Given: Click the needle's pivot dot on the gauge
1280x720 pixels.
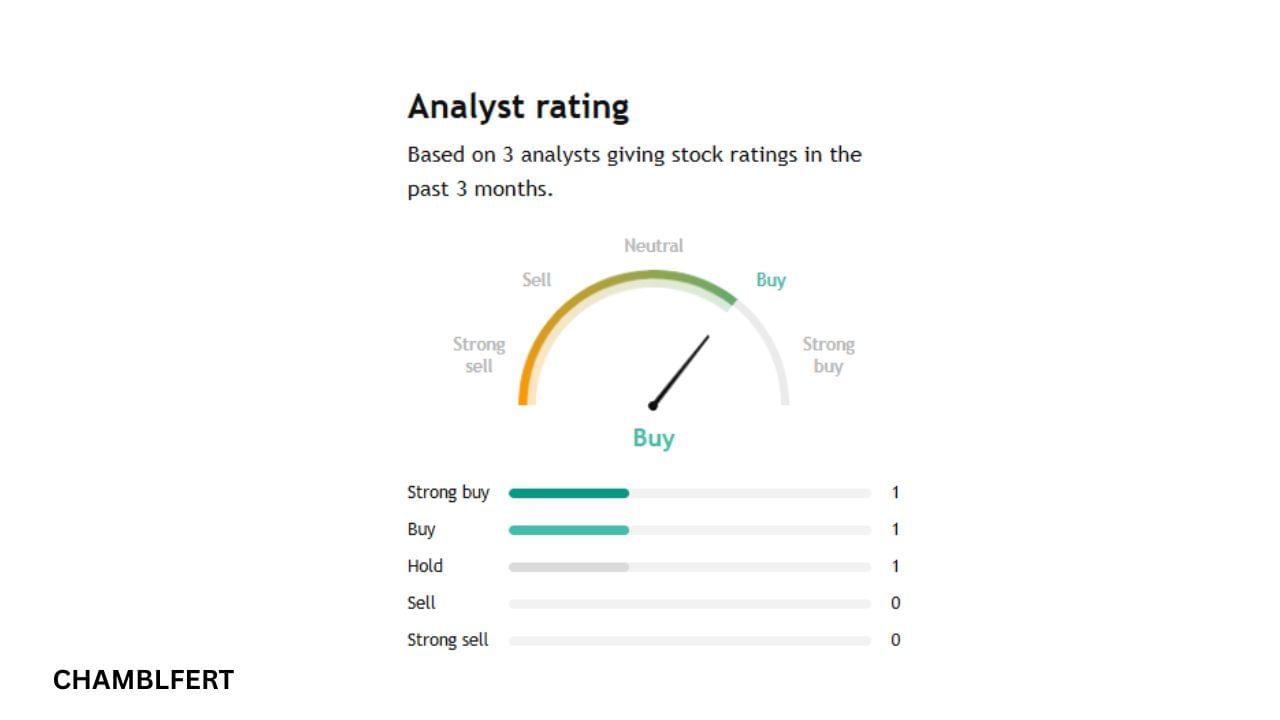Looking at the screenshot, I should (x=653, y=405).
